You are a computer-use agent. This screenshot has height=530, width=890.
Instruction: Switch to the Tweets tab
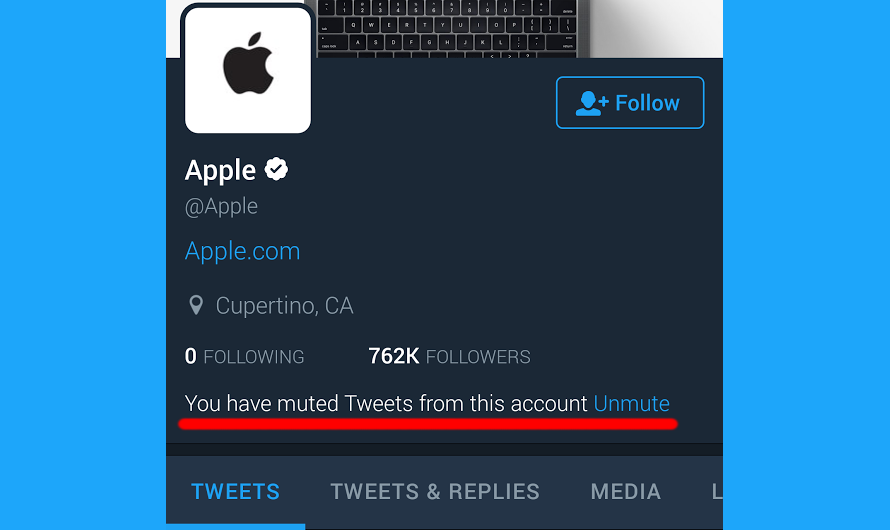[236, 491]
